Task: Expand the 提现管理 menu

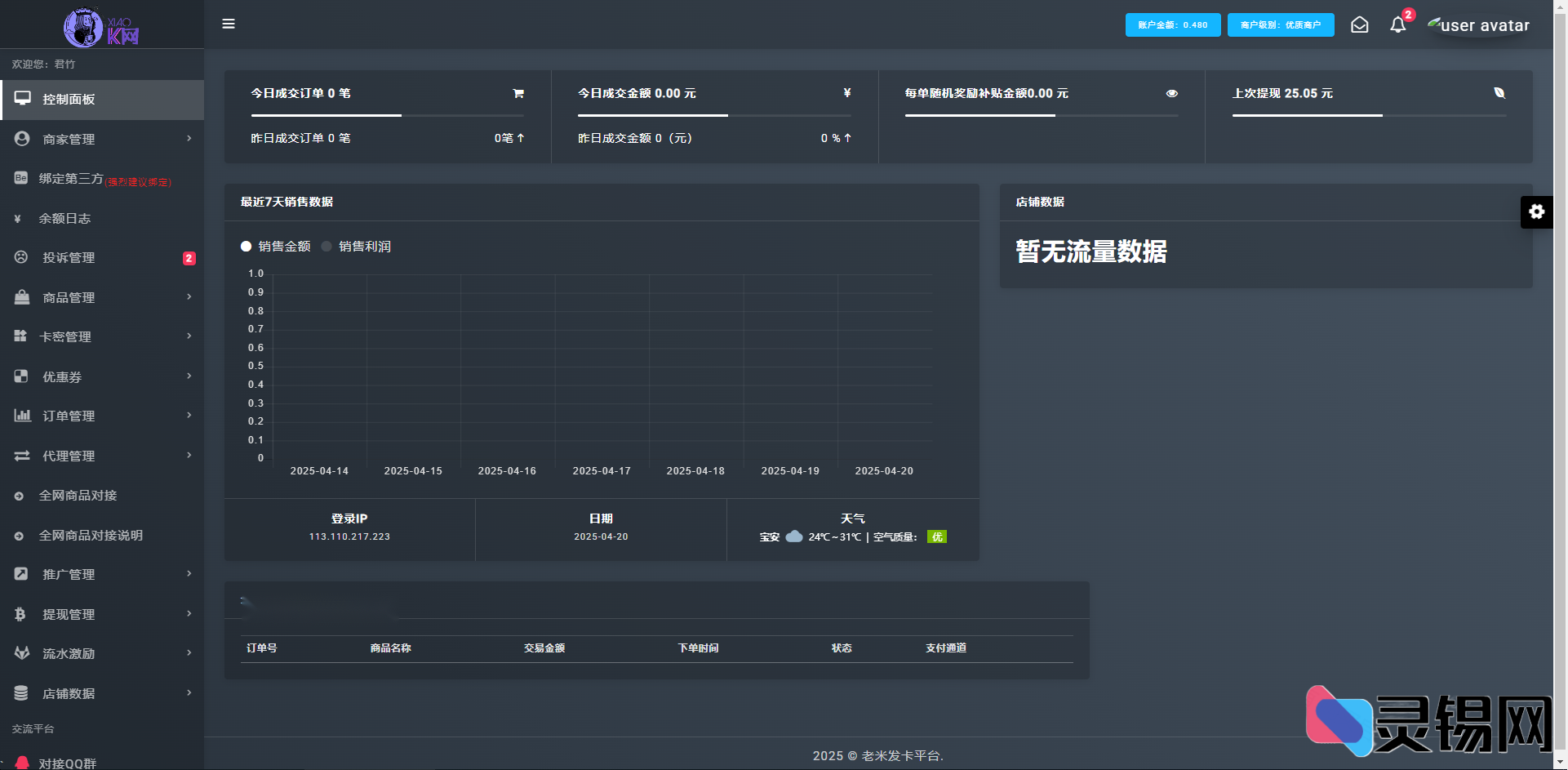Action: click(69, 614)
